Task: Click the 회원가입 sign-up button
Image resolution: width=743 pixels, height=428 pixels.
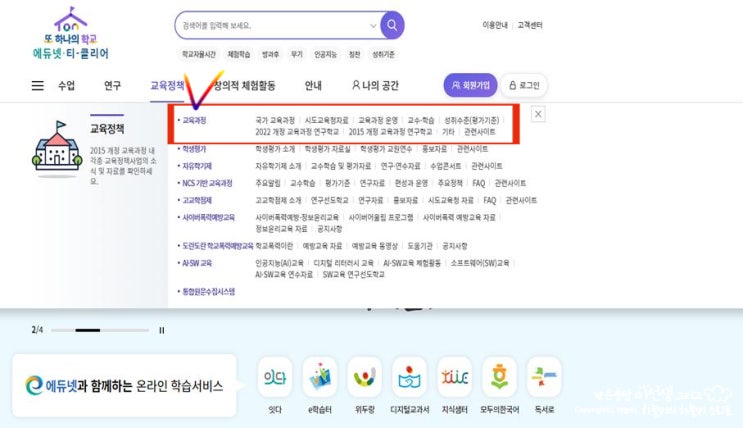Action: pyautogui.click(x=470, y=85)
